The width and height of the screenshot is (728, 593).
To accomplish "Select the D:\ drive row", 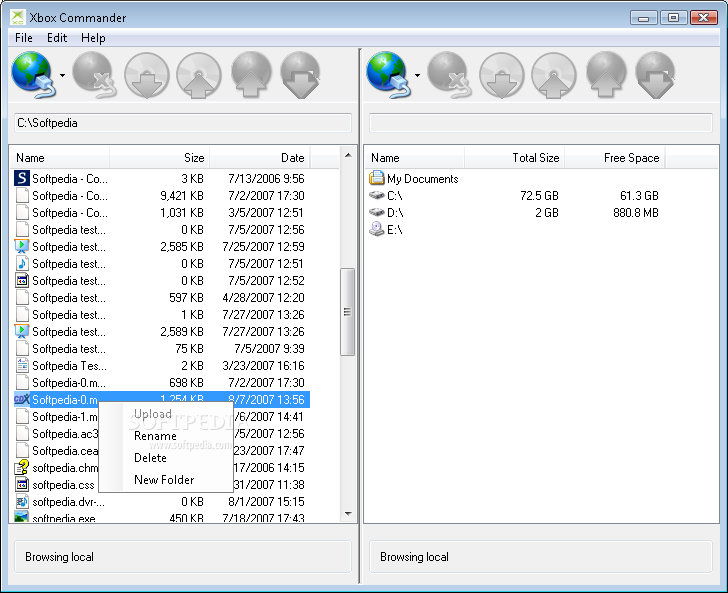I will (x=514, y=213).
